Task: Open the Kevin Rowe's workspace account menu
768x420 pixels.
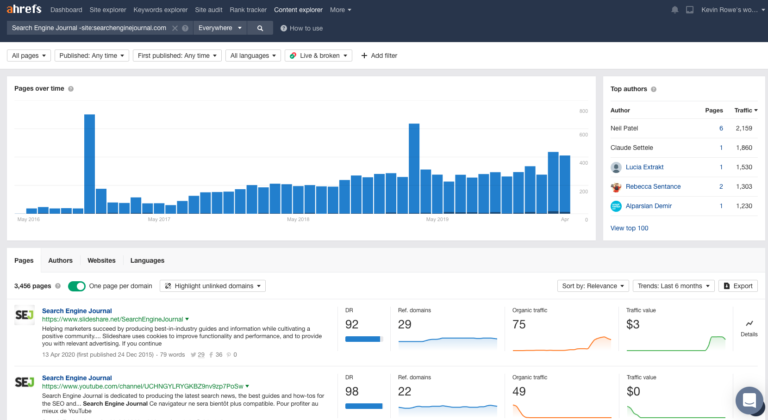Action: [733, 10]
